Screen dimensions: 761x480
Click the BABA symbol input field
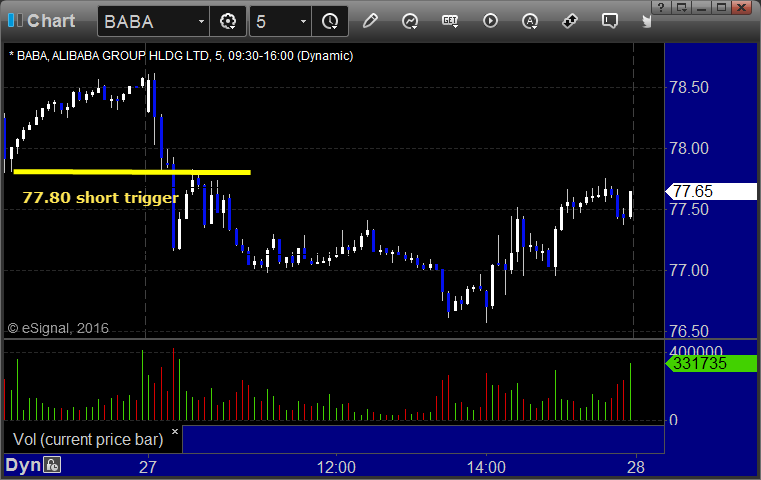tap(153, 21)
